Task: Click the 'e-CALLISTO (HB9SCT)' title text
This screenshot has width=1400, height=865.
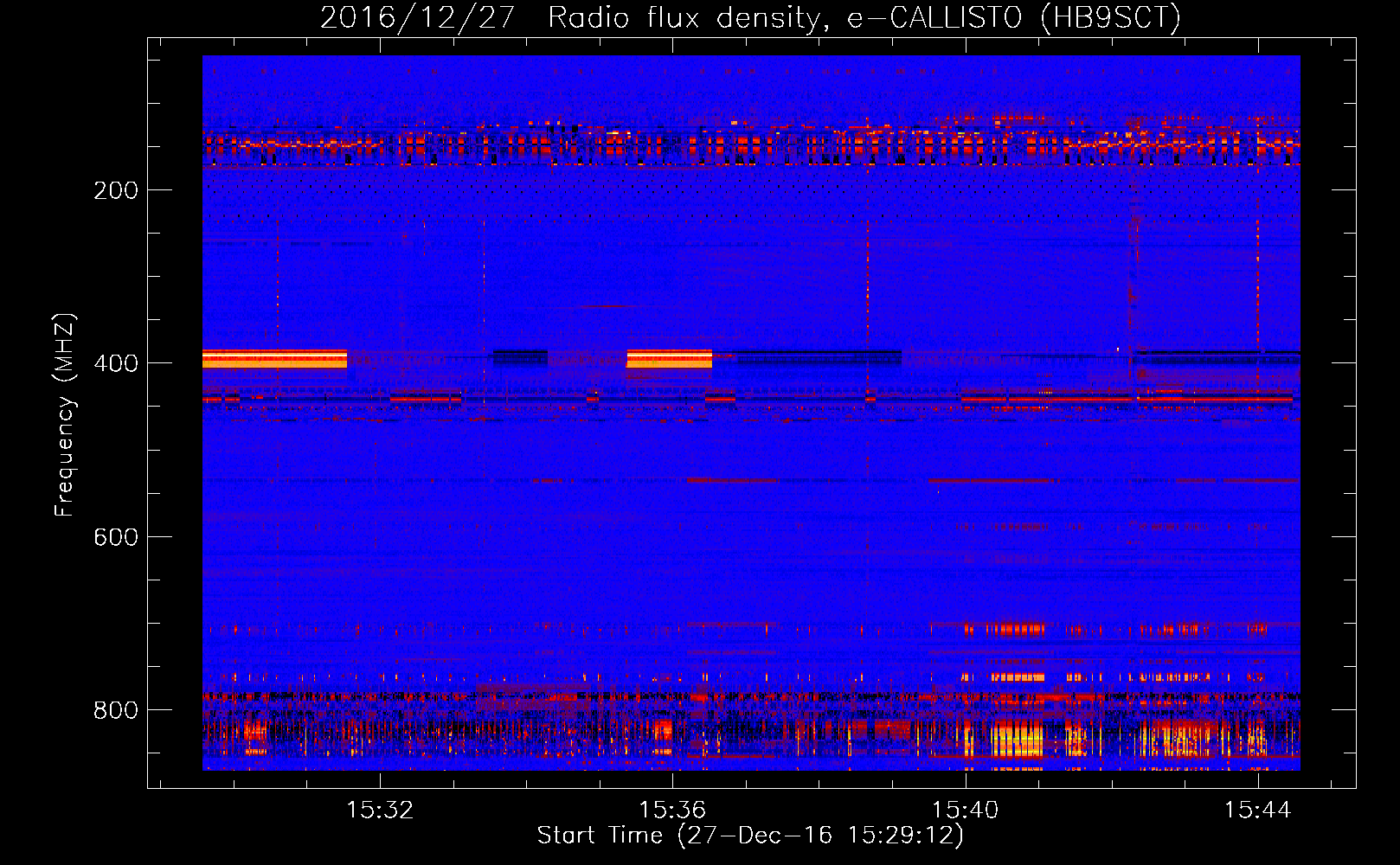Action: [x=1014, y=18]
